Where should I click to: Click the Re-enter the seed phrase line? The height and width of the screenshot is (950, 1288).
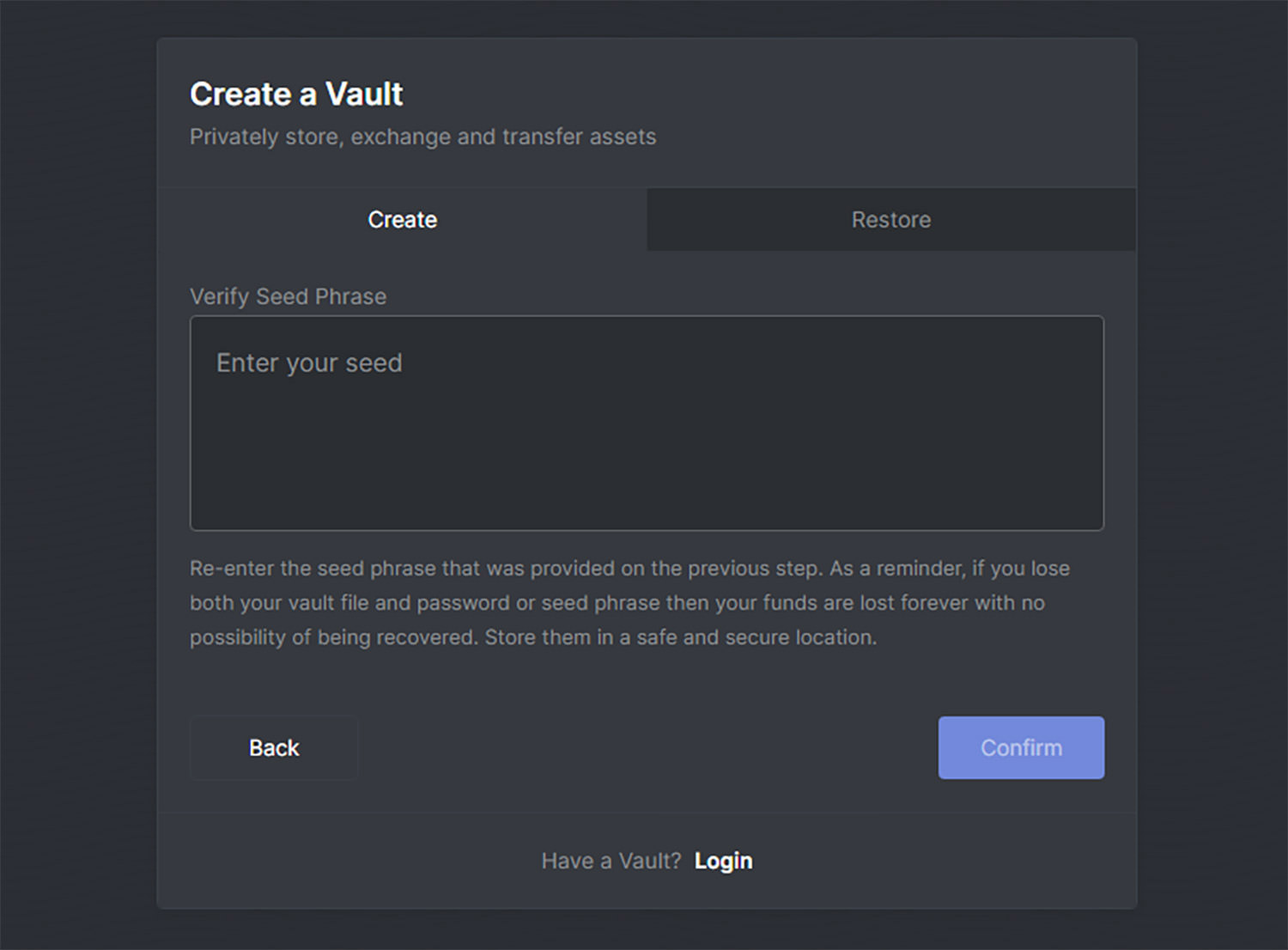[629, 569]
